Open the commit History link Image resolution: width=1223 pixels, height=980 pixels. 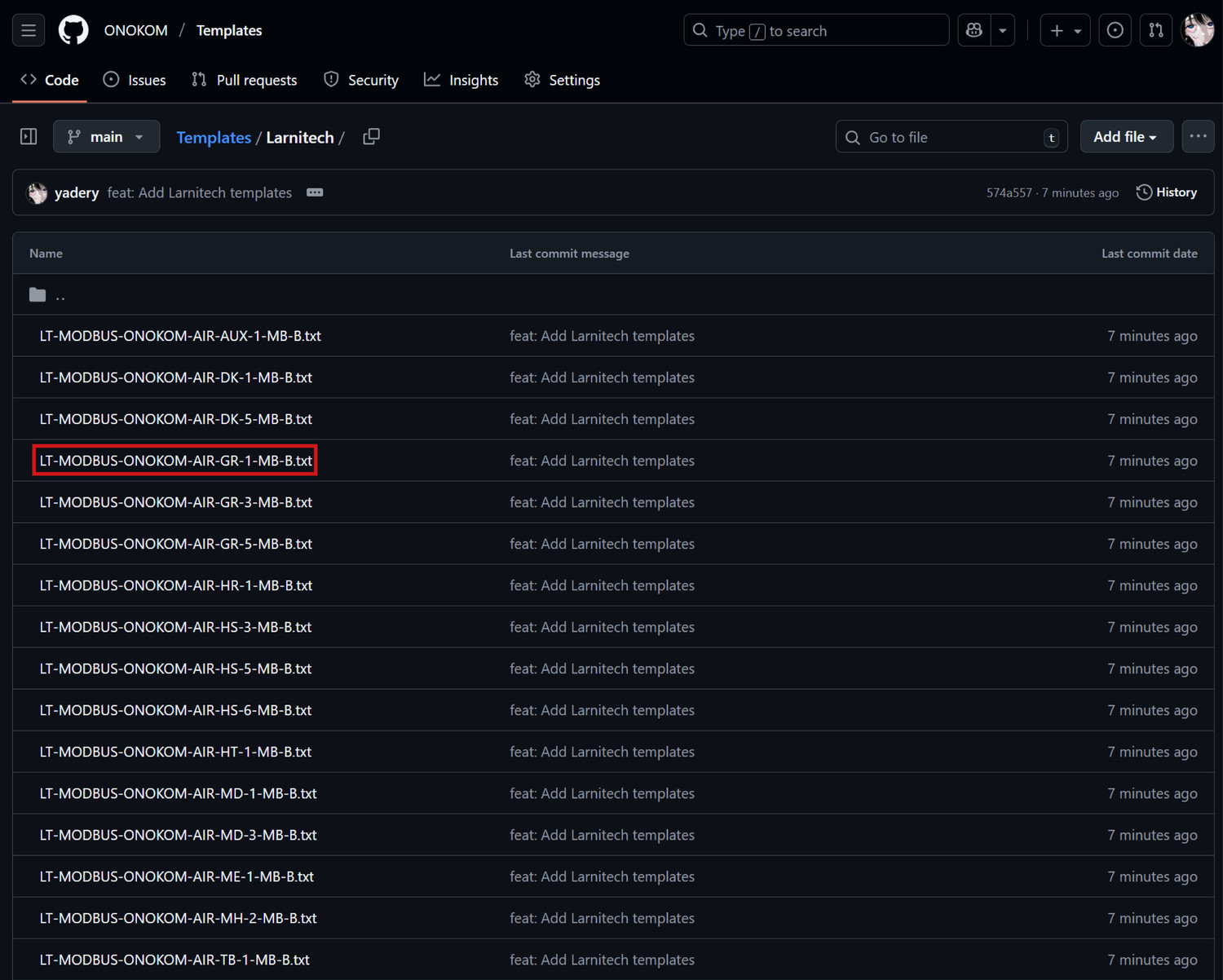pos(1167,192)
